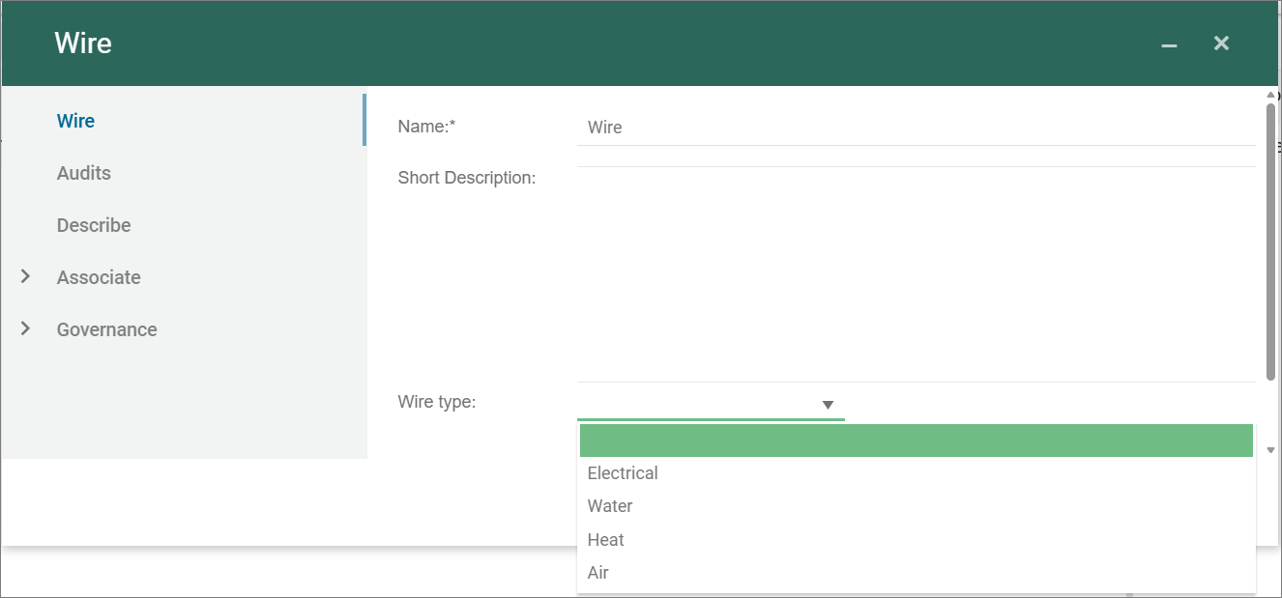Expand the Governance chevron arrow
This screenshot has width=1282, height=598.
point(26,329)
